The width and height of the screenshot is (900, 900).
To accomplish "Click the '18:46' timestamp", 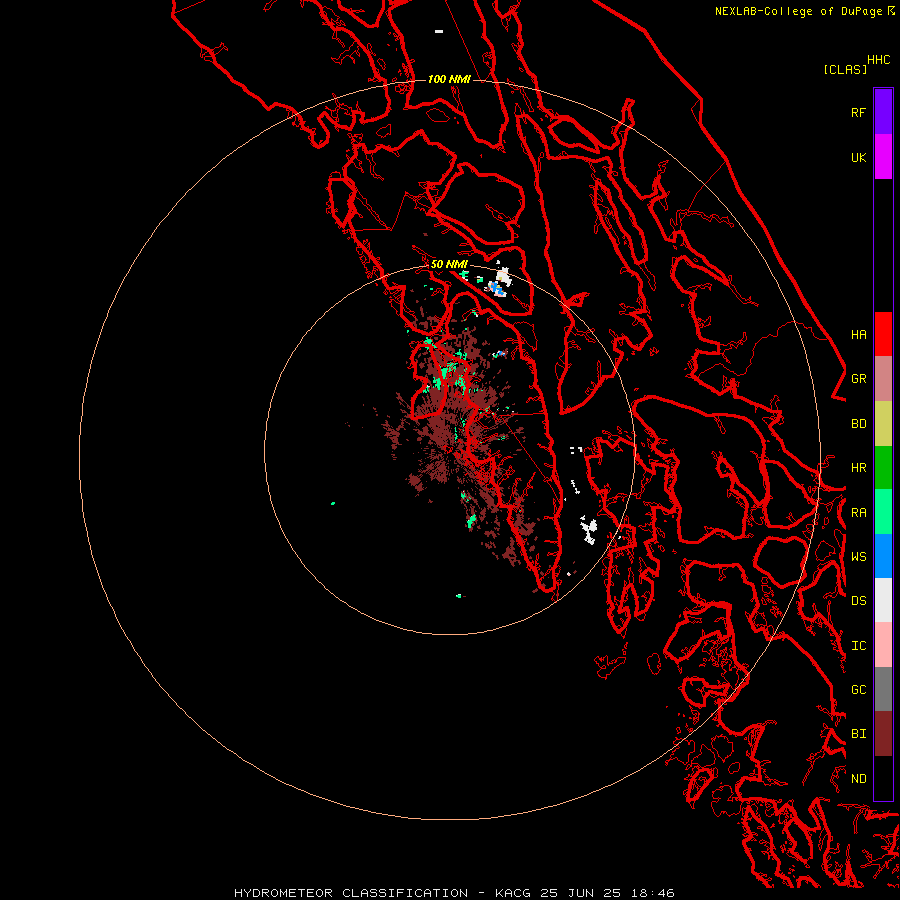I will (652, 893).
